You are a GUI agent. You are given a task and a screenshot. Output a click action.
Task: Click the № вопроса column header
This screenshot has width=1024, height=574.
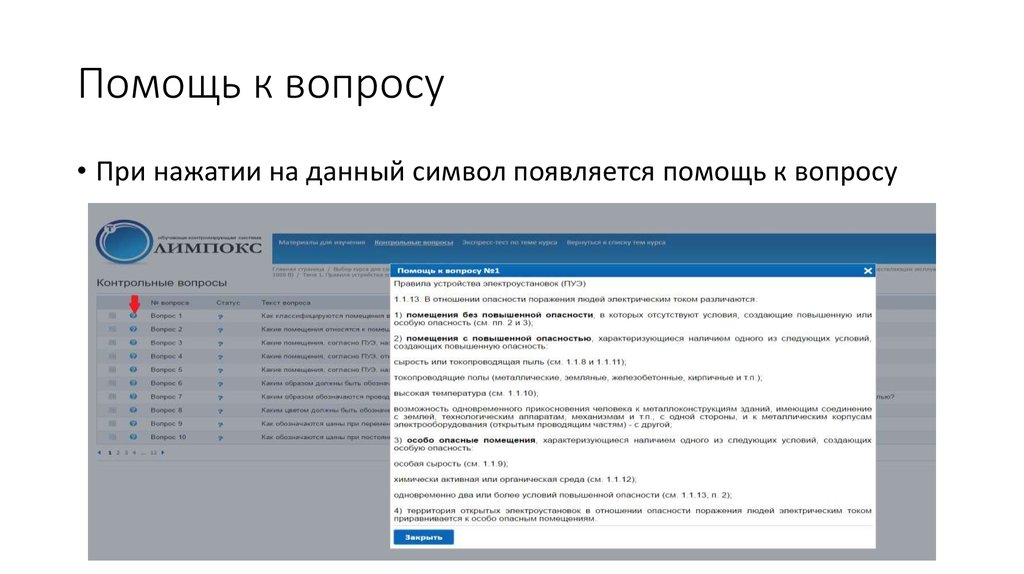(170, 302)
